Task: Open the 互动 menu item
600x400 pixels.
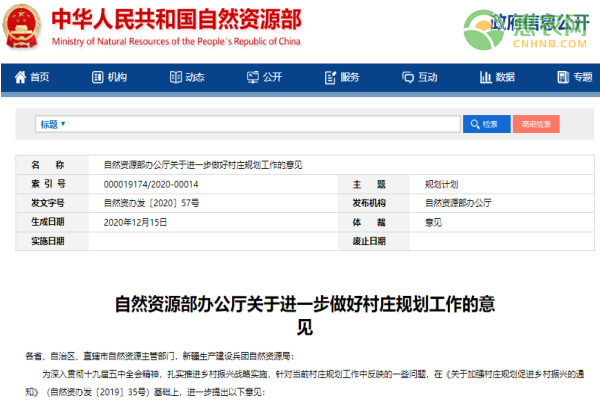Action: pos(420,77)
